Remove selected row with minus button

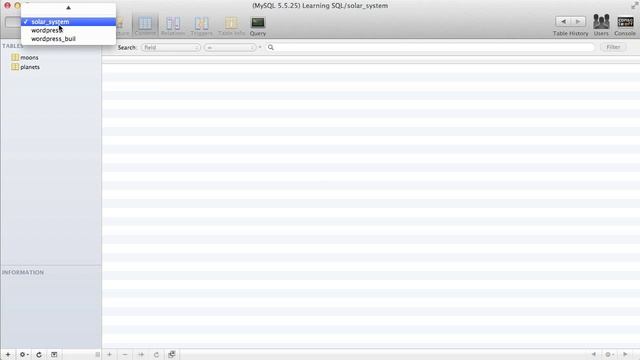point(125,354)
